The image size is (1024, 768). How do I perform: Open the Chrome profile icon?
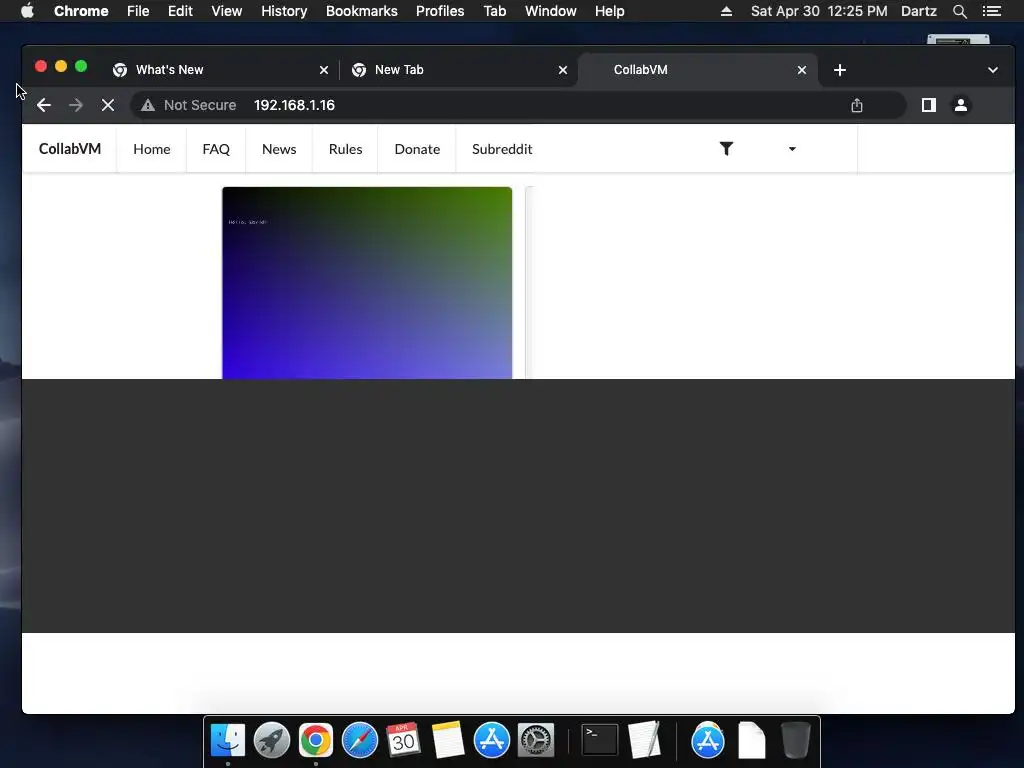961,105
